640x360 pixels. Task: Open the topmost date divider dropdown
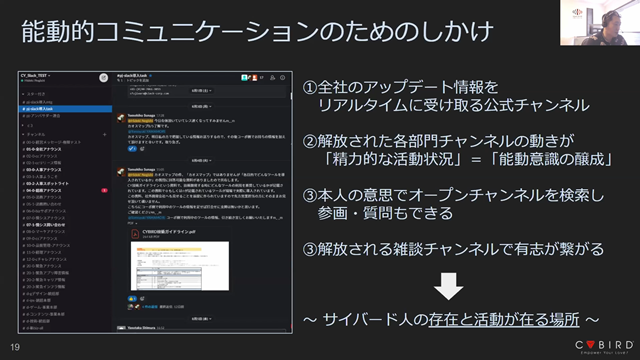[202, 91]
